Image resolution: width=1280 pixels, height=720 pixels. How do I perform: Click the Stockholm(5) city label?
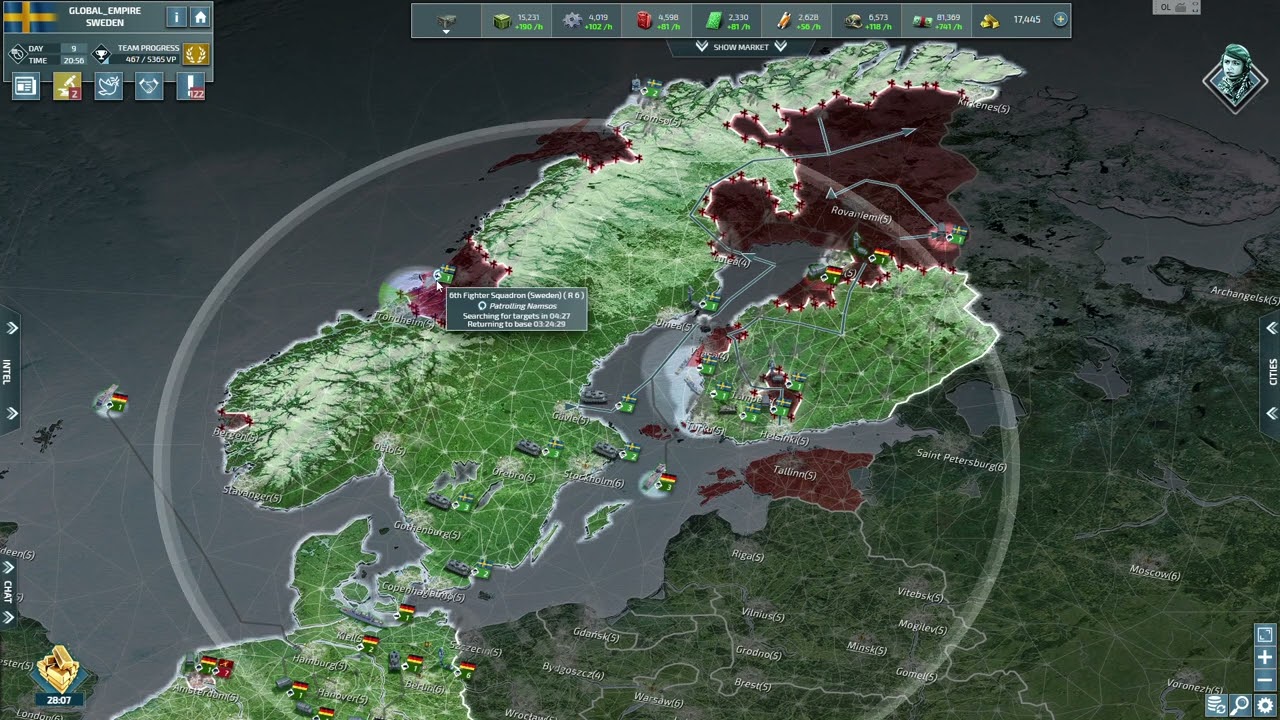coord(594,480)
